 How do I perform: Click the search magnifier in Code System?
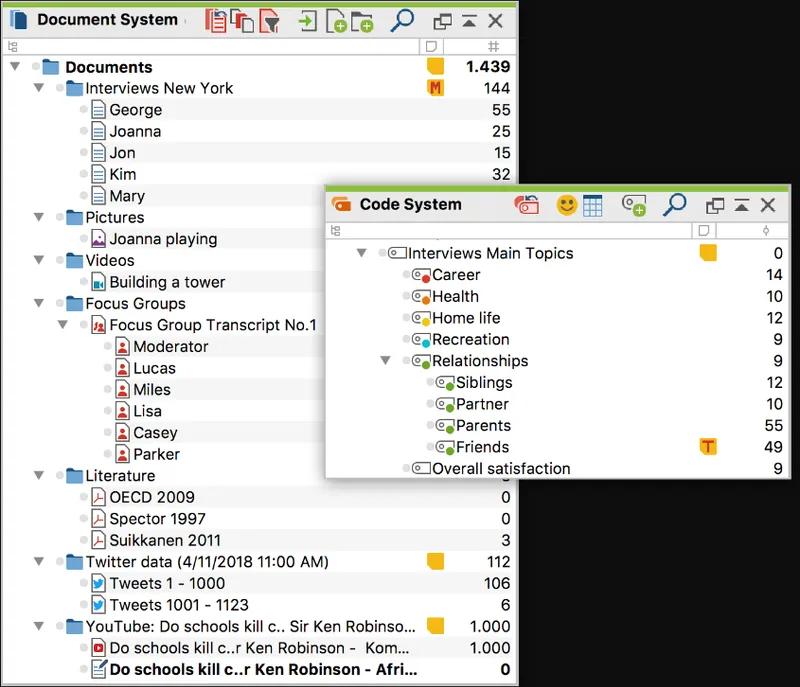pyautogui.click(x=674, y=205)
